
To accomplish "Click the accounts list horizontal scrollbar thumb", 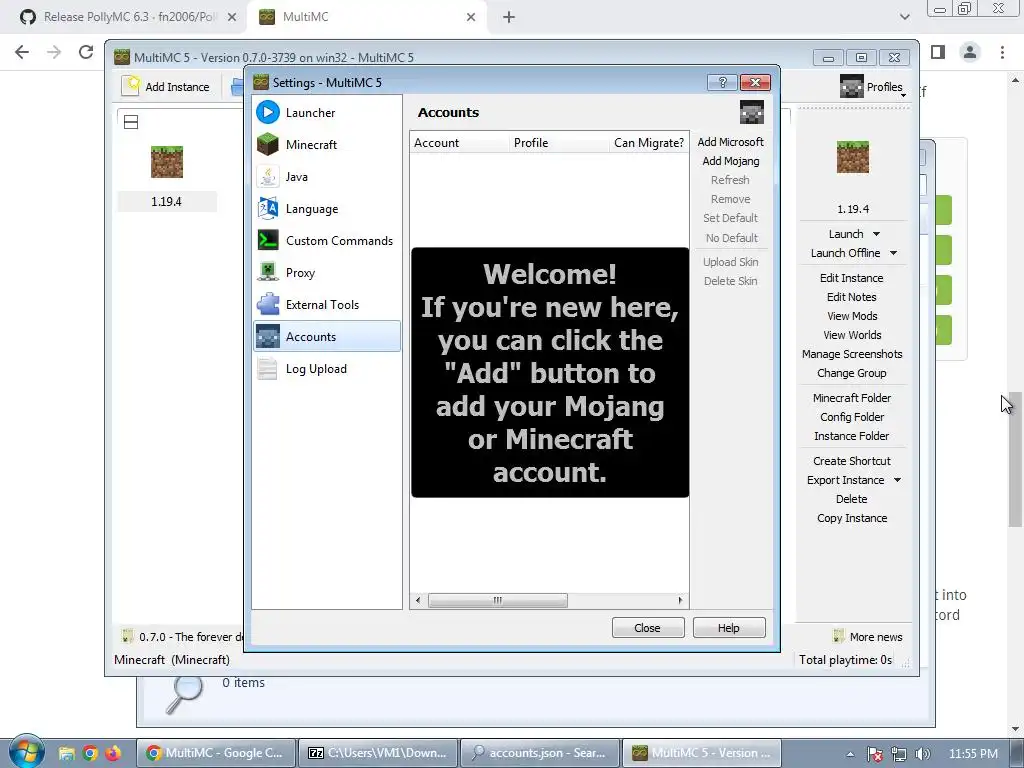I will [x=498, y=600].
